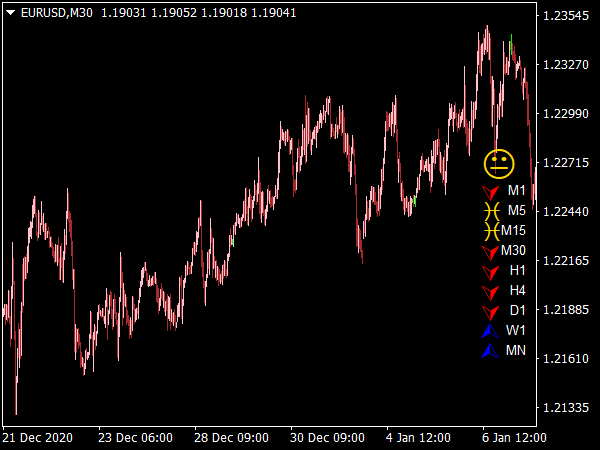Click the red down arrow next to H1
Screen dimensions: 600x450
[x=491, y=272]
